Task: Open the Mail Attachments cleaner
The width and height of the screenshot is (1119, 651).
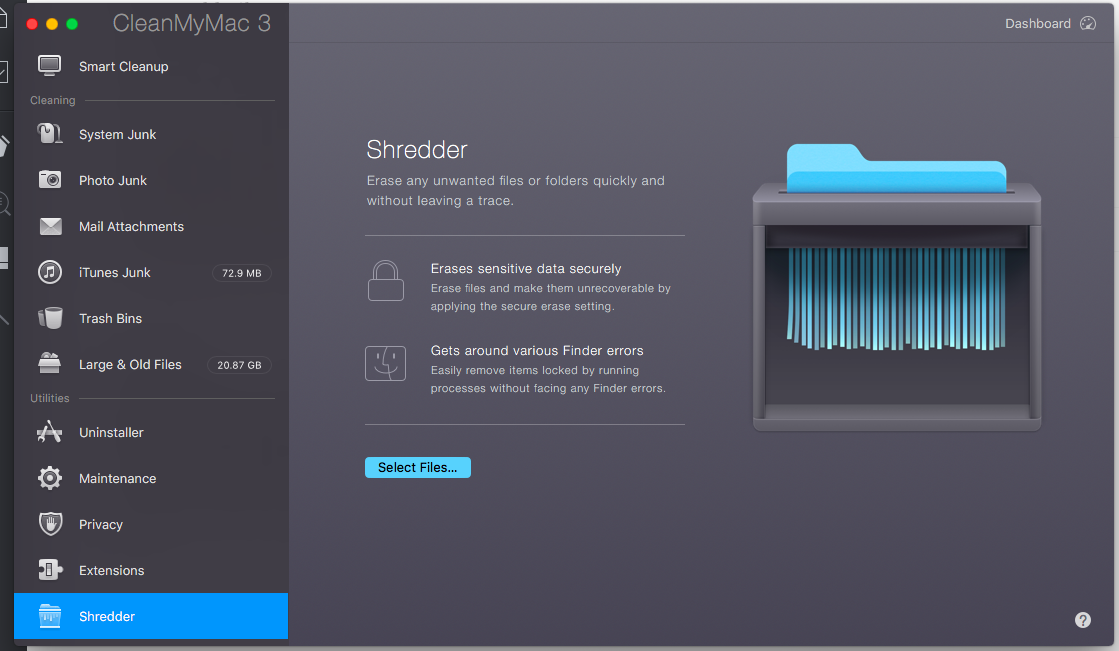Action: pos(131,226)
